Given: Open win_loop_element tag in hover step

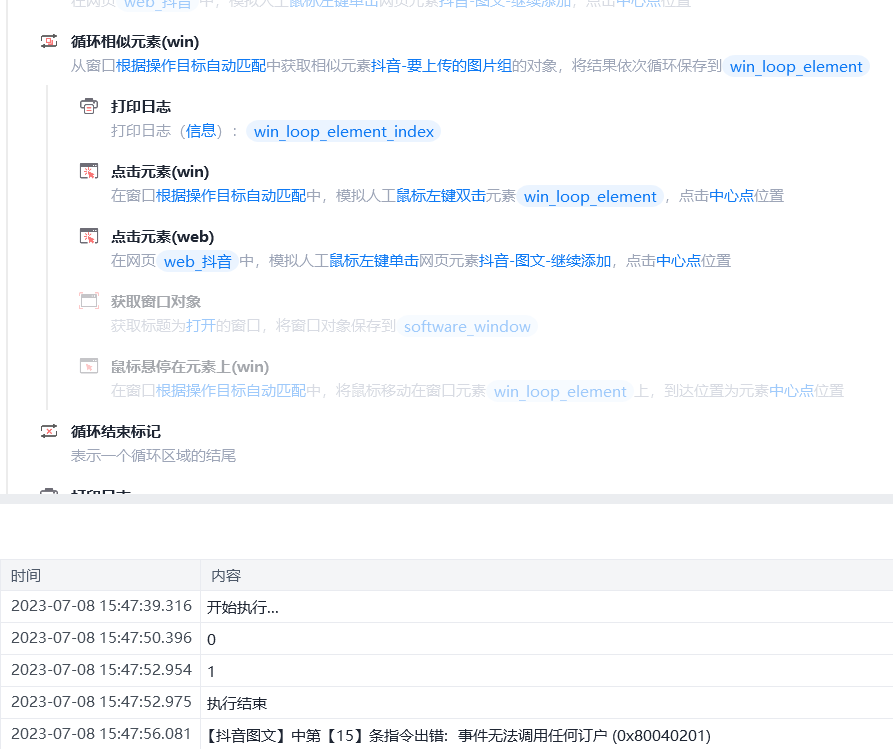Looking at the screenshot, I should 560,391.
